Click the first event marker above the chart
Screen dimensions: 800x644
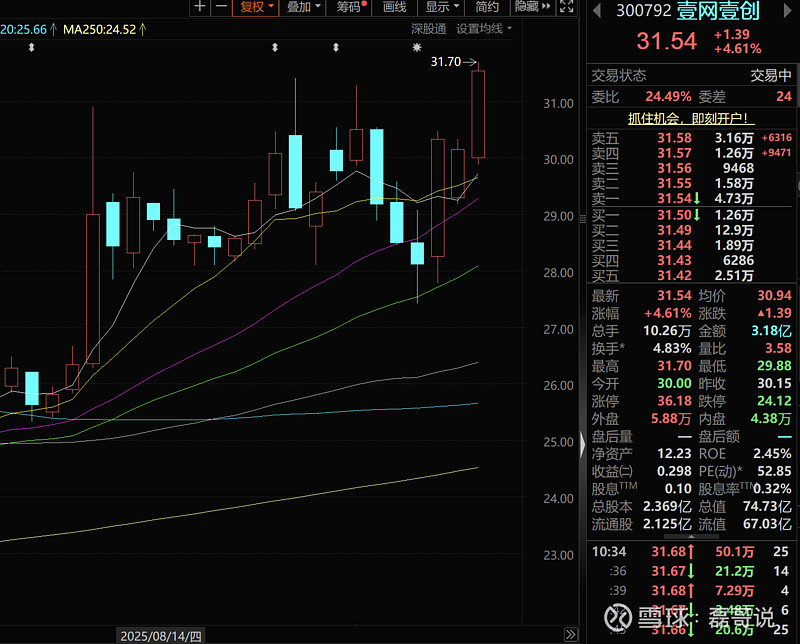(32, 47)
